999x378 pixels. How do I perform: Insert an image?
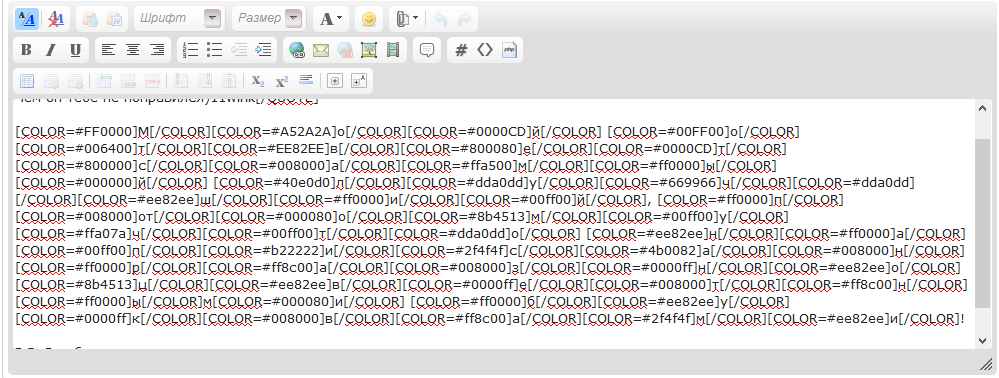point(369,50)
